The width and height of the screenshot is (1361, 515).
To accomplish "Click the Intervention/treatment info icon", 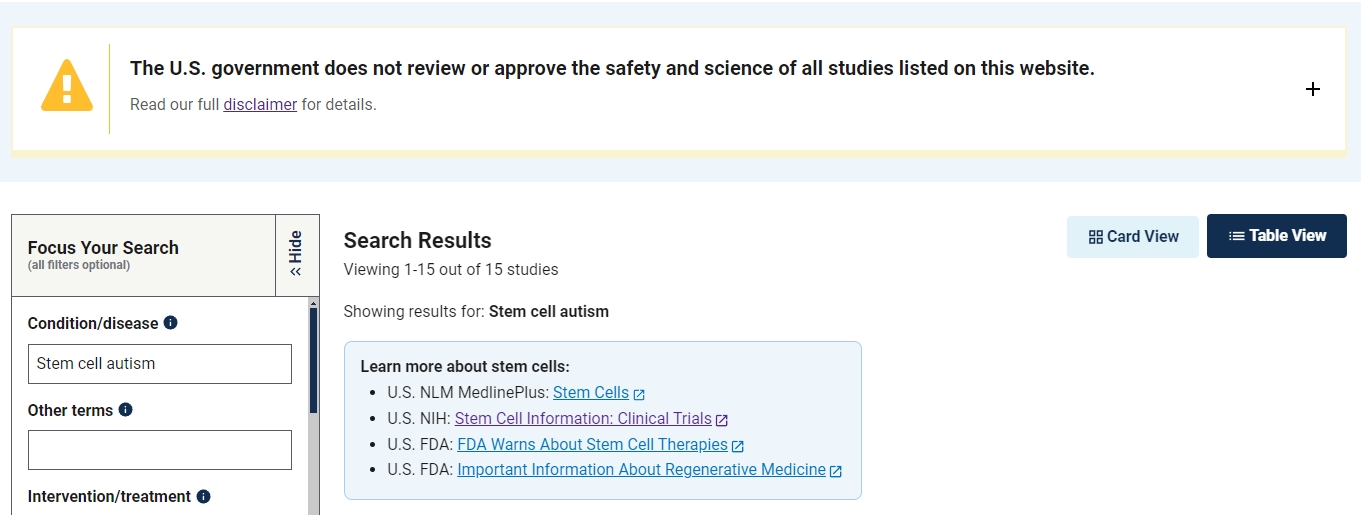I will coord(204,497).
